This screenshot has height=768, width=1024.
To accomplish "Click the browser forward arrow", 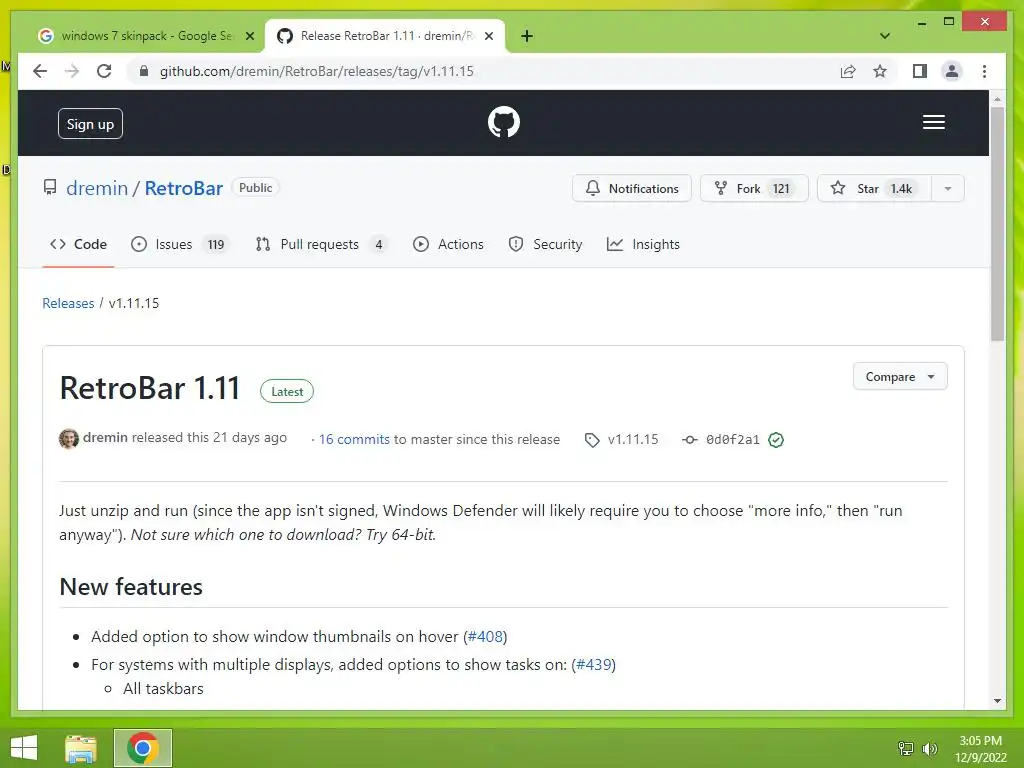I will [x=72, y=71].
